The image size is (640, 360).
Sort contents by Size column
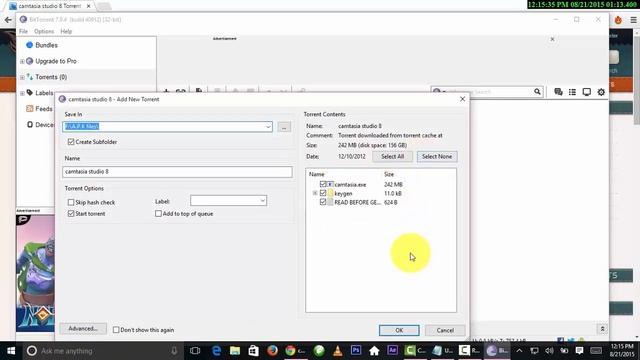pos(389,174)
